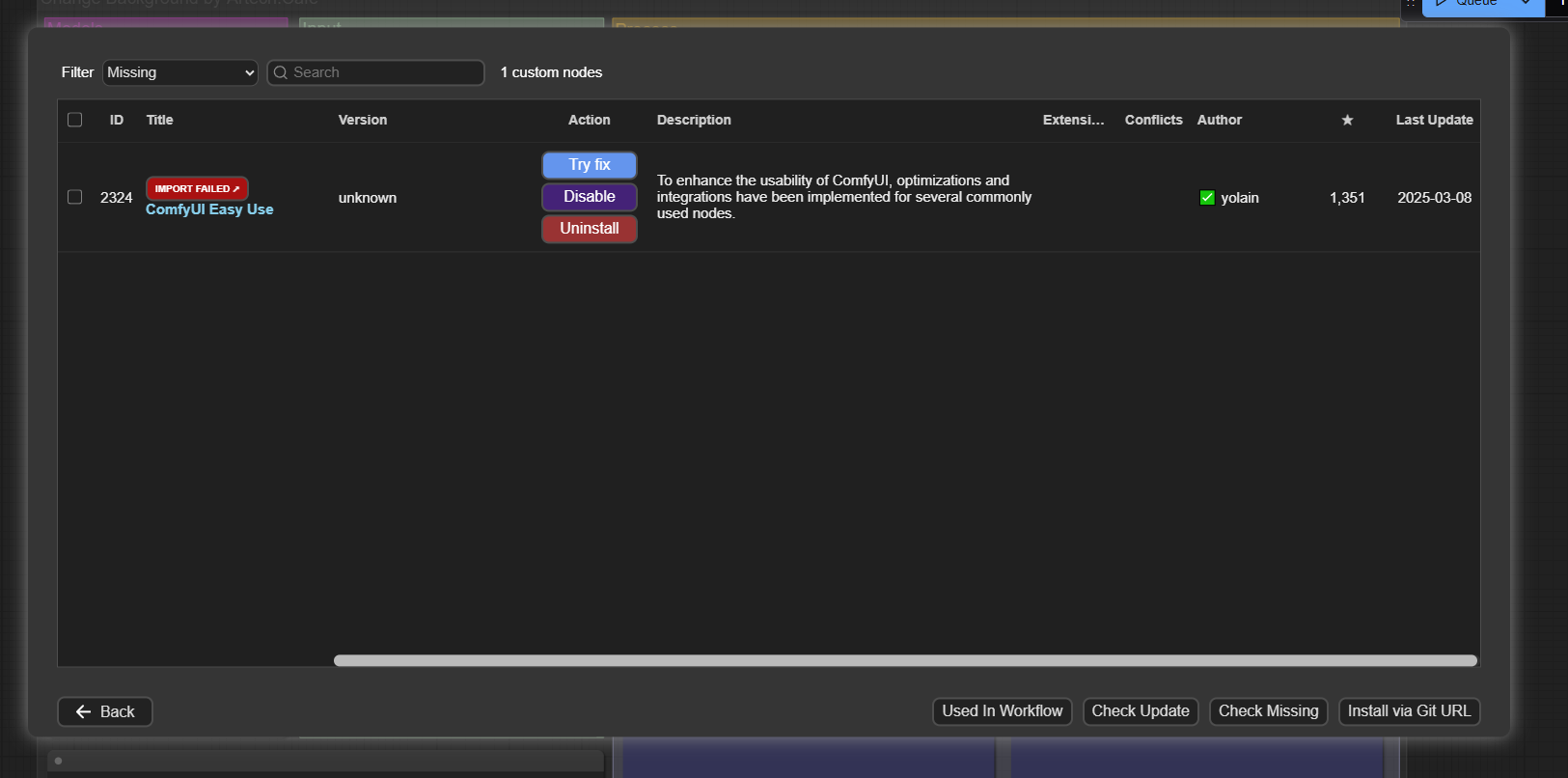This screenshot has height=778, width=1568.
Task: Open the ComfyUI Easy Use title link
Action: (209, 209)
